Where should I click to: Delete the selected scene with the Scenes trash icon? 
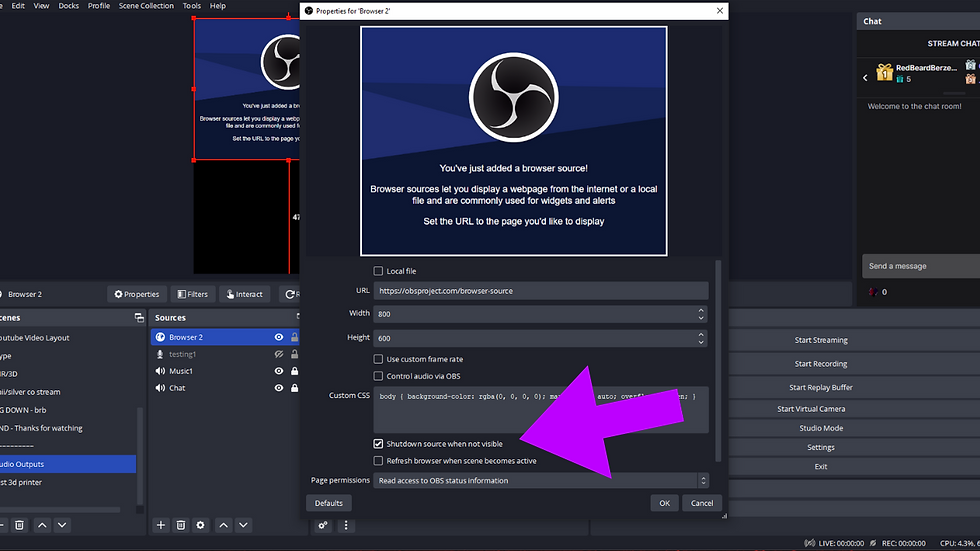(x=19, y=525)
